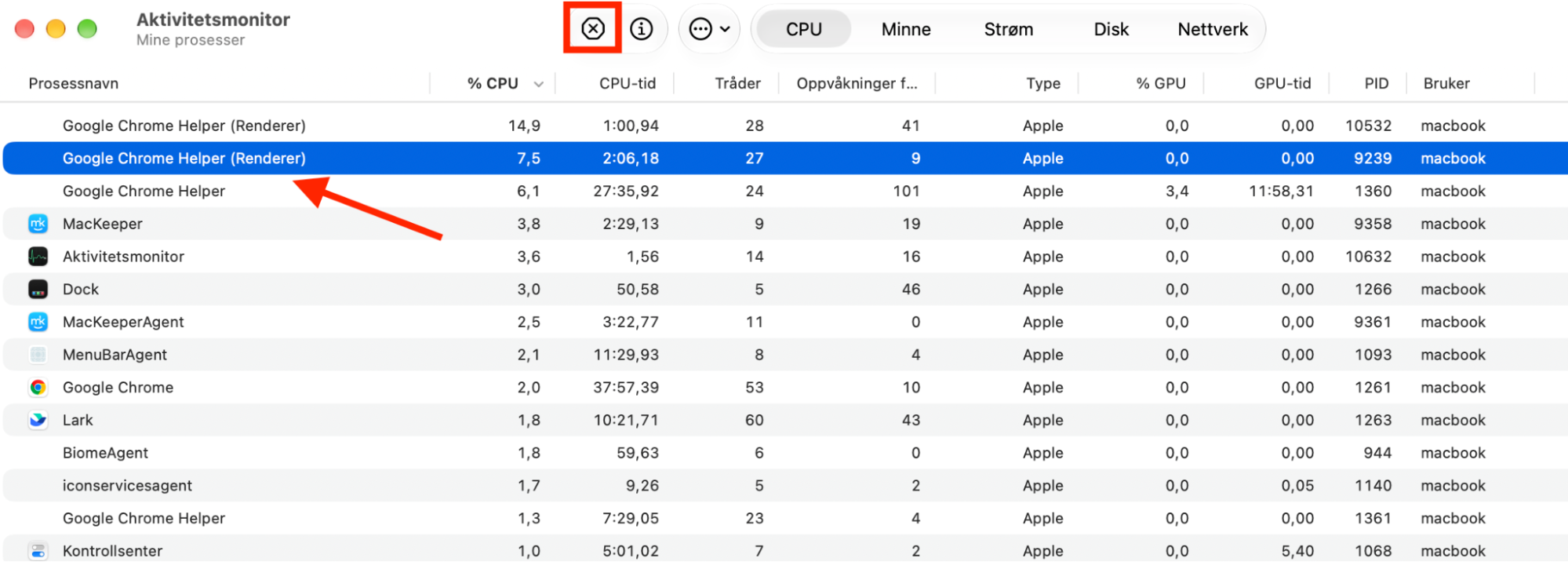Click the Dock process icon
Image resolution: width=1568 pixels, height=562 pixels.
(38, 289)
